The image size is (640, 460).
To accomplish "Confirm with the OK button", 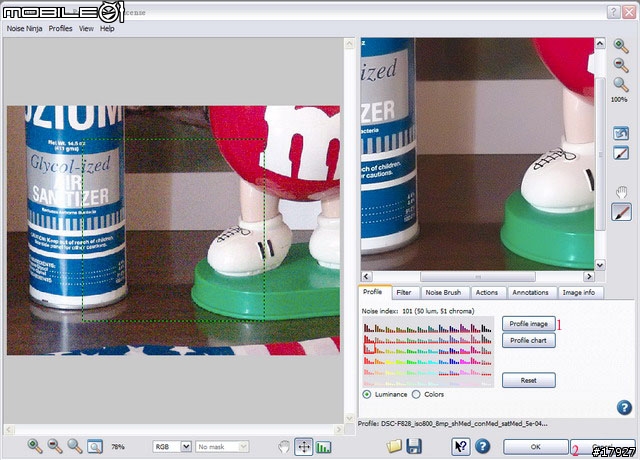I will (536, 447).
